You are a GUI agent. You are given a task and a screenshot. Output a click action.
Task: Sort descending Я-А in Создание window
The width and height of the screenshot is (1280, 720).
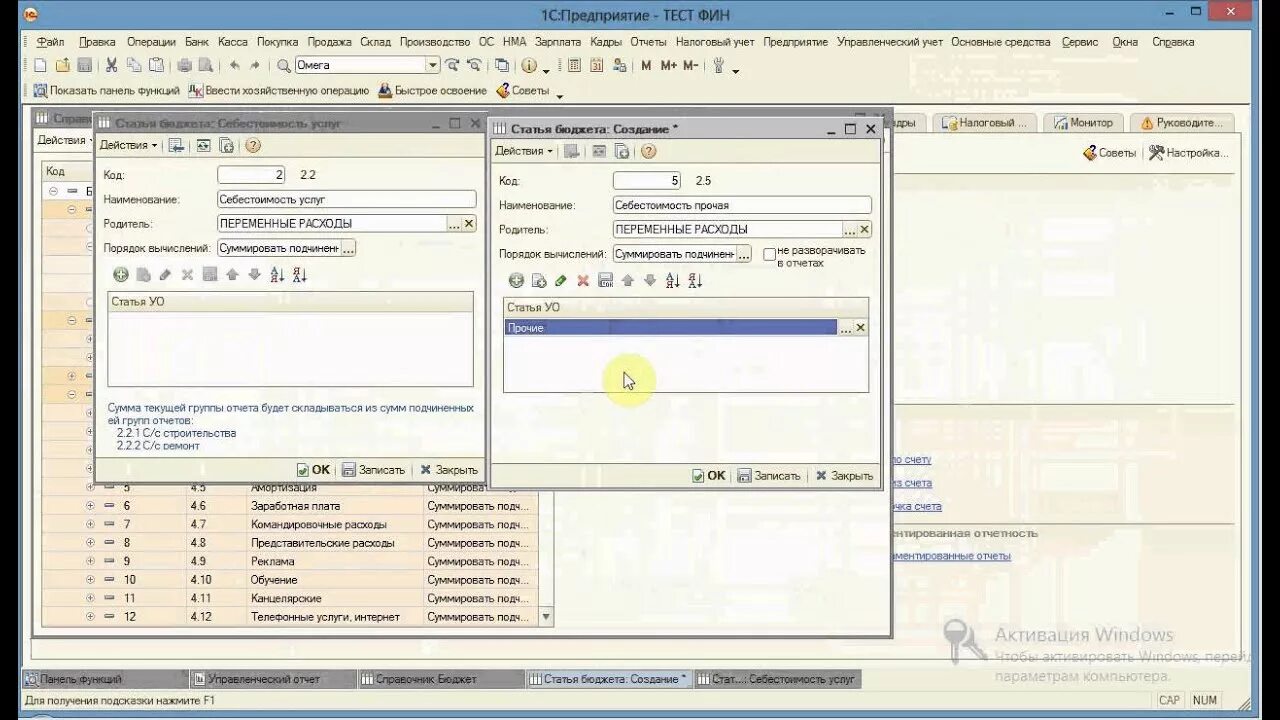coord(695,281)
